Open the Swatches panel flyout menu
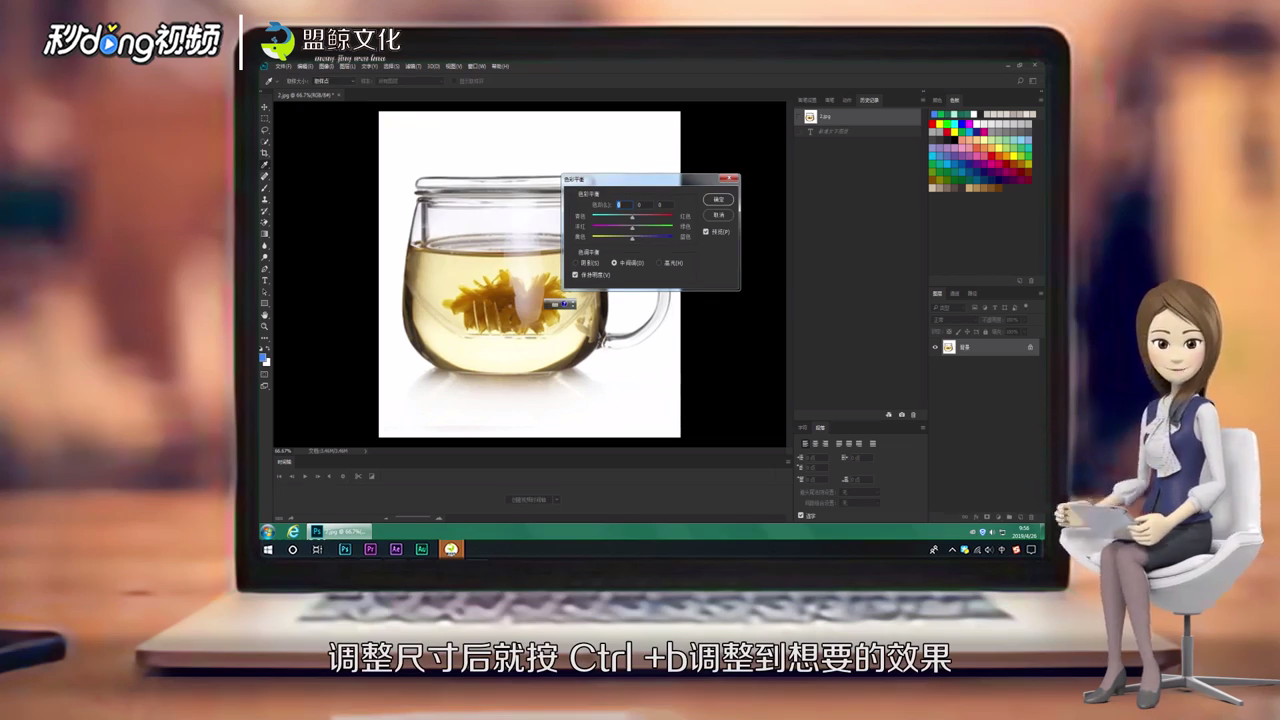Image resolution: width=1280 pixels, height=720 pixels. click(x=1041, y=100)
